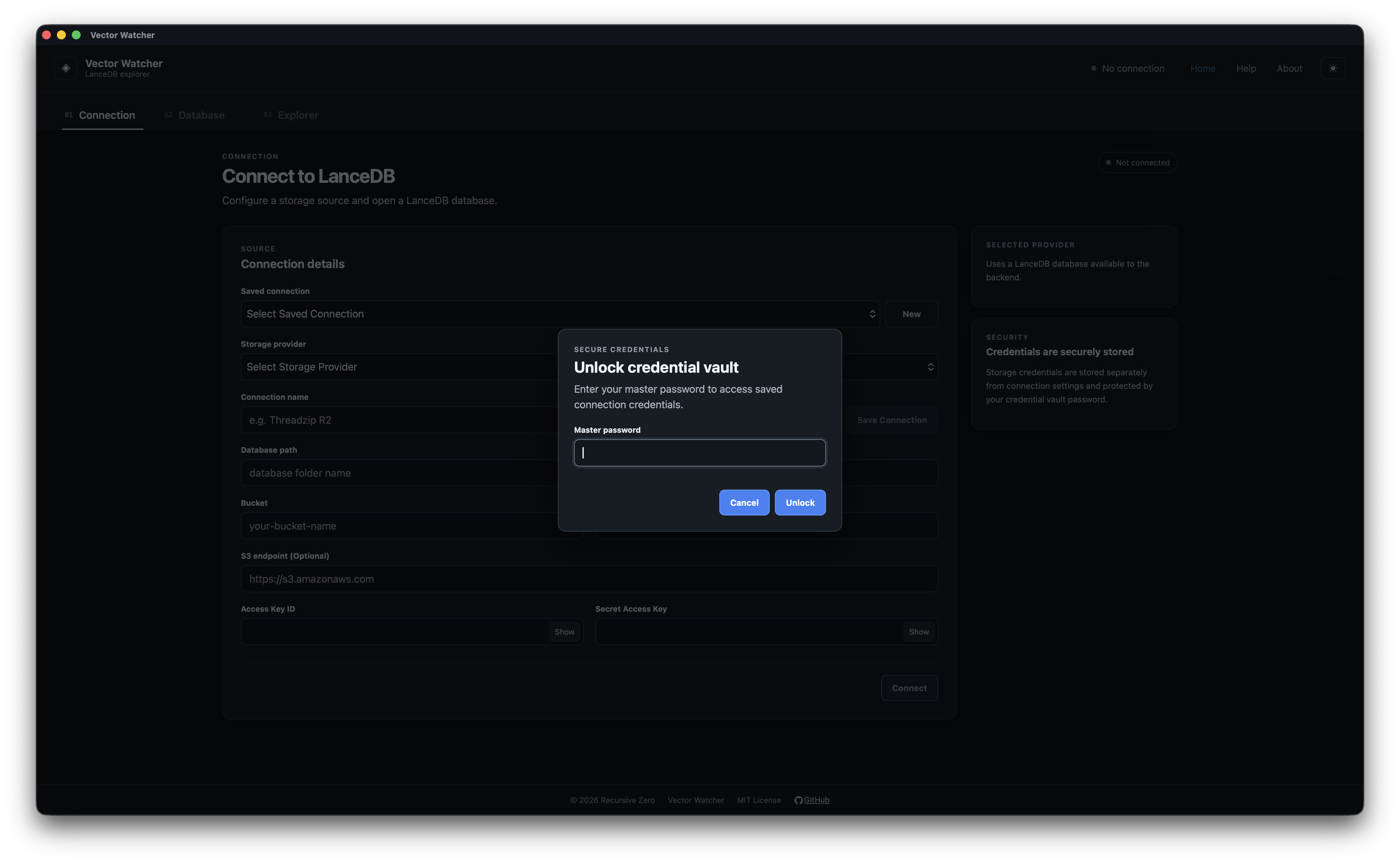
Task: Expand the Storage provider dropdown
Action: pos(589,367)
